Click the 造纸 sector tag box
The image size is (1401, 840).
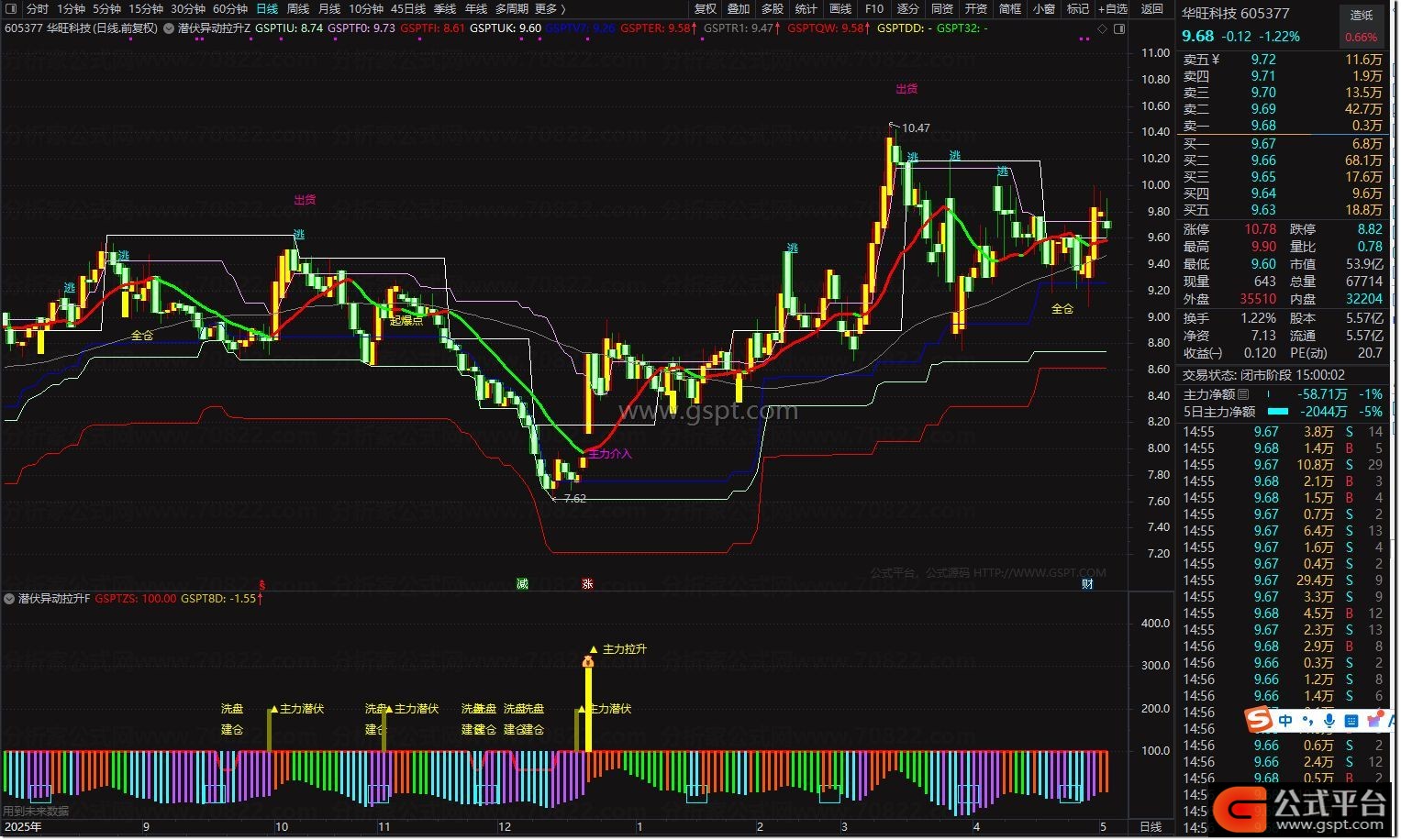1362,15
